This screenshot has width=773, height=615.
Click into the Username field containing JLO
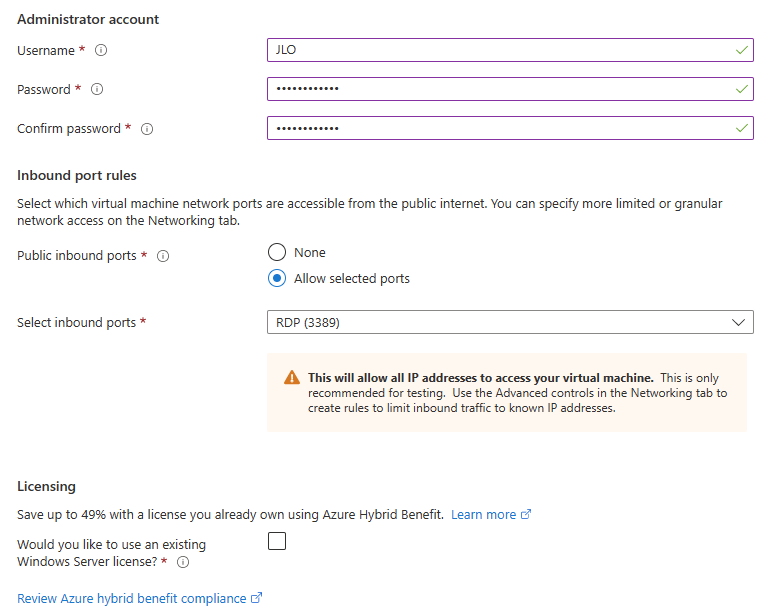click(x=510, y=50)
